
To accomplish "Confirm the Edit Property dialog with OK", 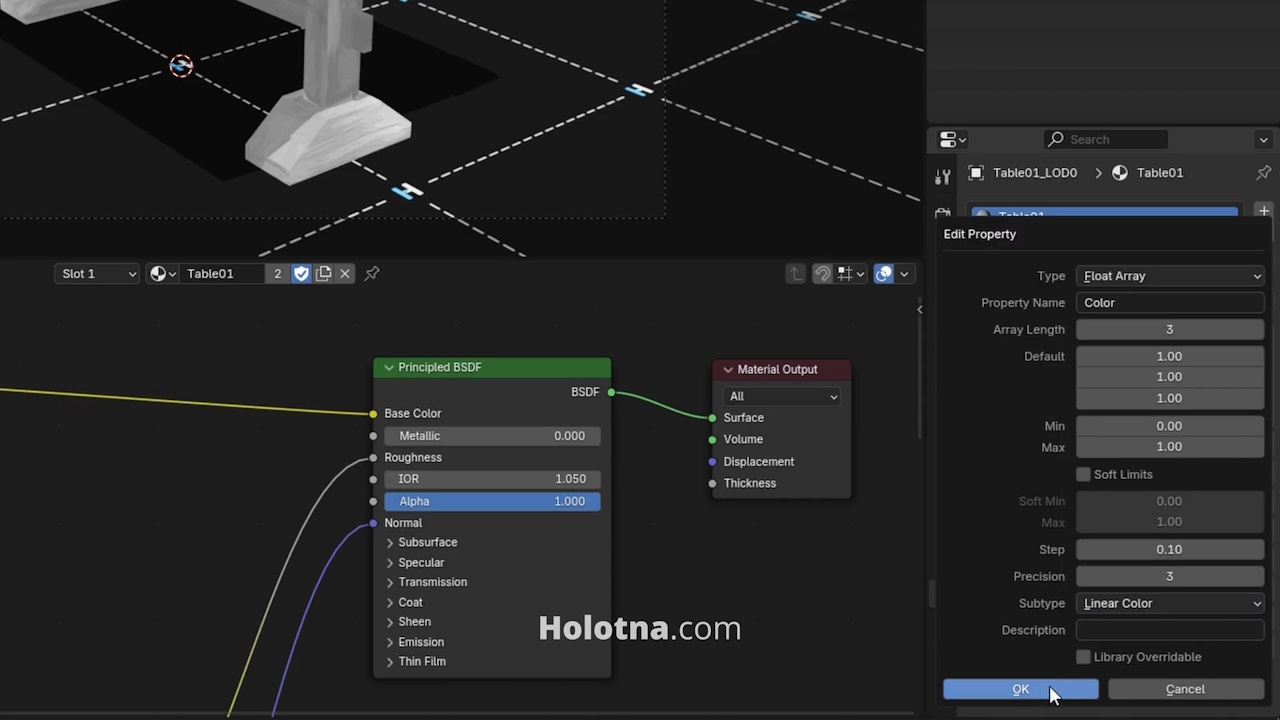I will click(x=1020, y=689).
